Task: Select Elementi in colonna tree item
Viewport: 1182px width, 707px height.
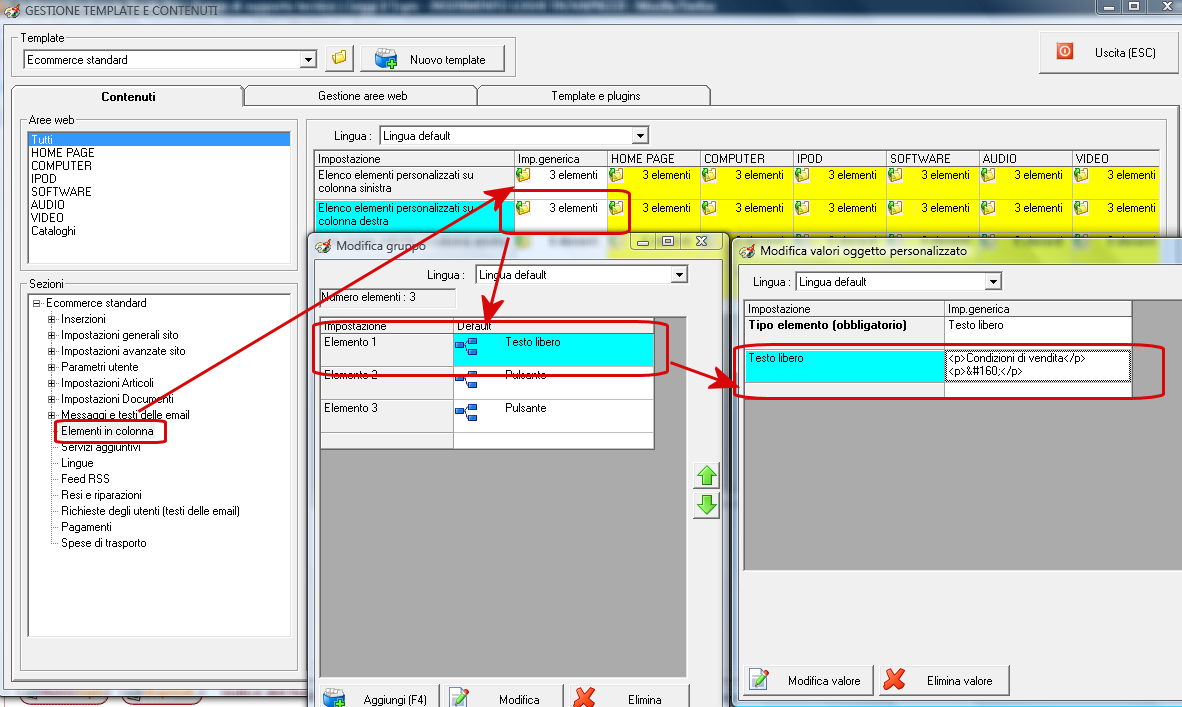Action: (x=107, y=431)
